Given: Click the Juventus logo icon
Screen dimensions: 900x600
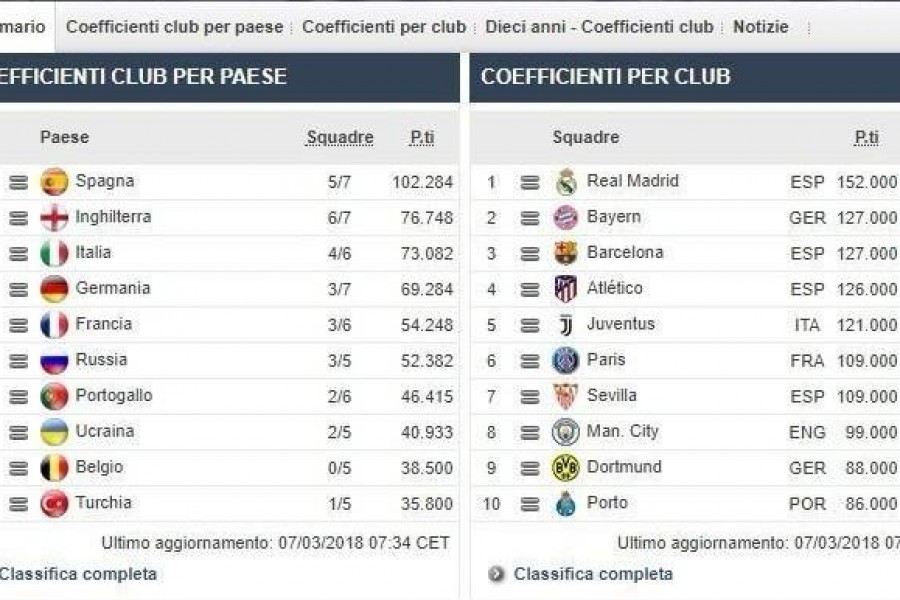Looking at the screenshot, I should [565, 325].
